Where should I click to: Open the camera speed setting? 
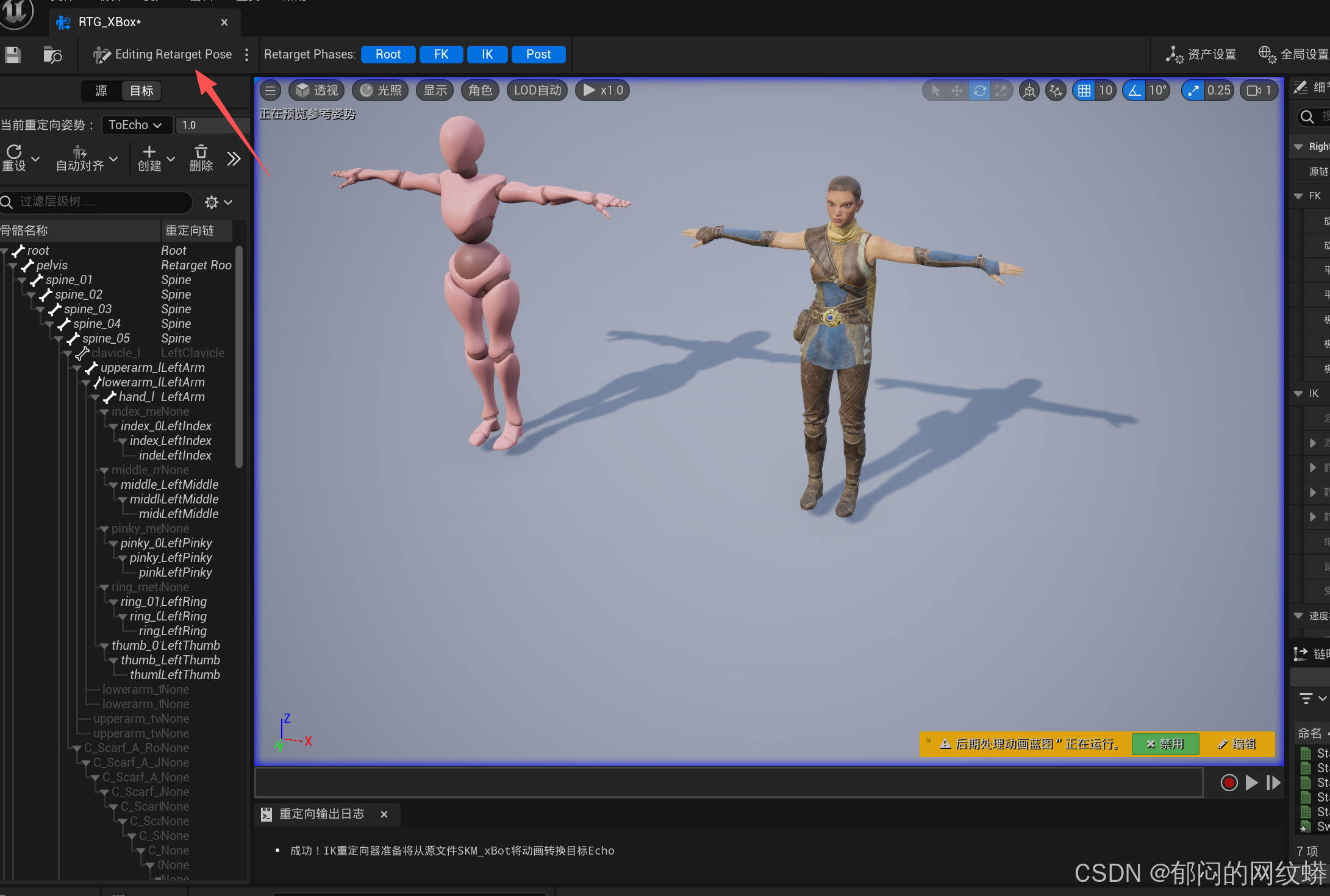(x=1259, y=91)
